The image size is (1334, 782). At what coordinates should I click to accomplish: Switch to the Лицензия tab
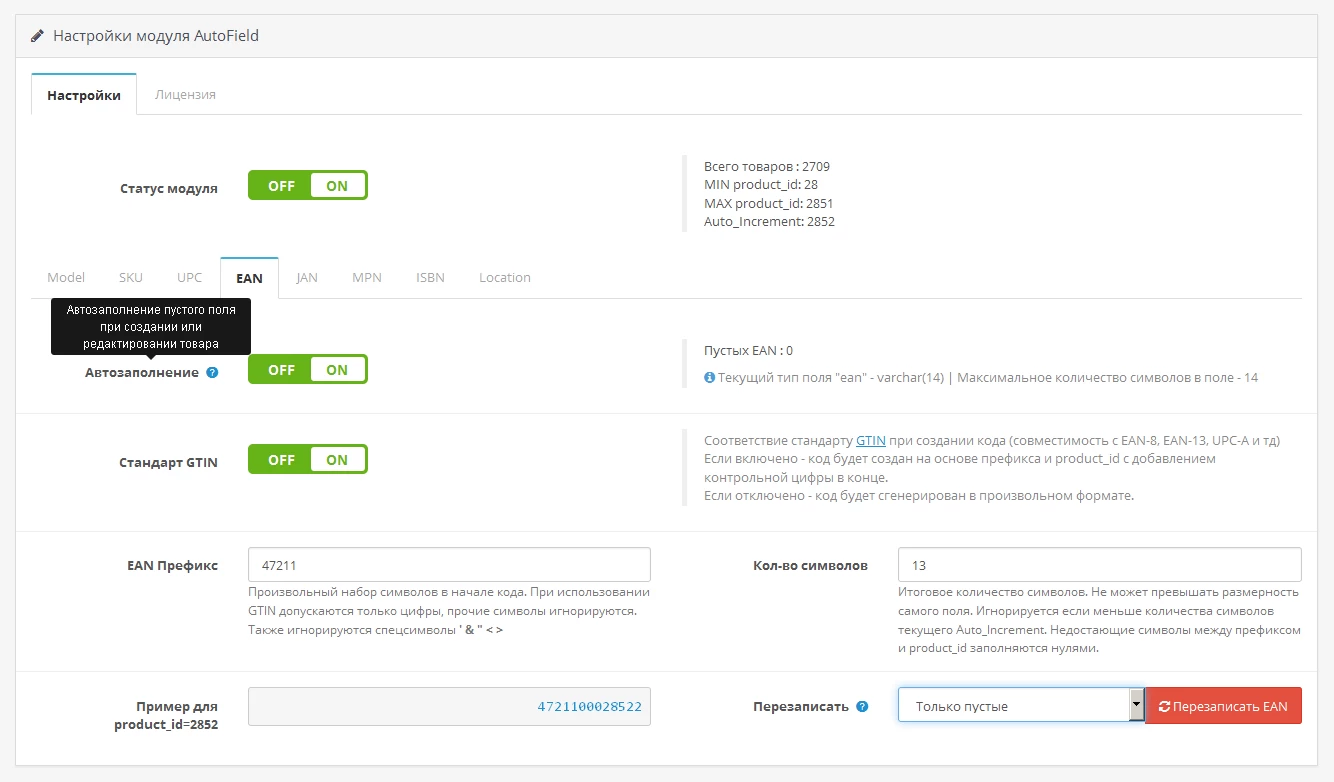click(x=185, y=94)
